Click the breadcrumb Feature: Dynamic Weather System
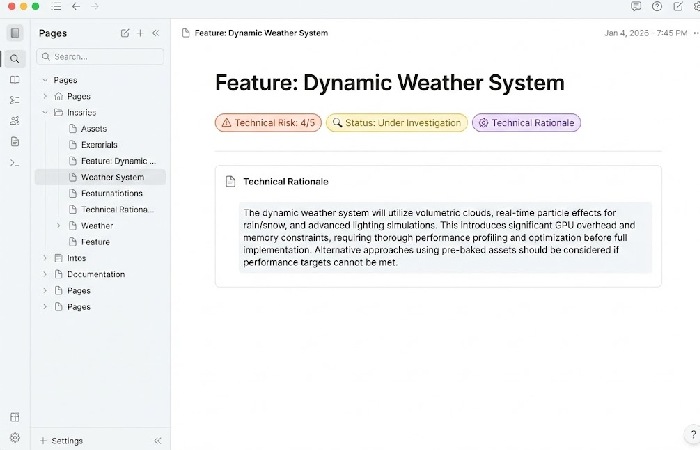700x450 pixels. pyautogui.click(x=261, y=33)
